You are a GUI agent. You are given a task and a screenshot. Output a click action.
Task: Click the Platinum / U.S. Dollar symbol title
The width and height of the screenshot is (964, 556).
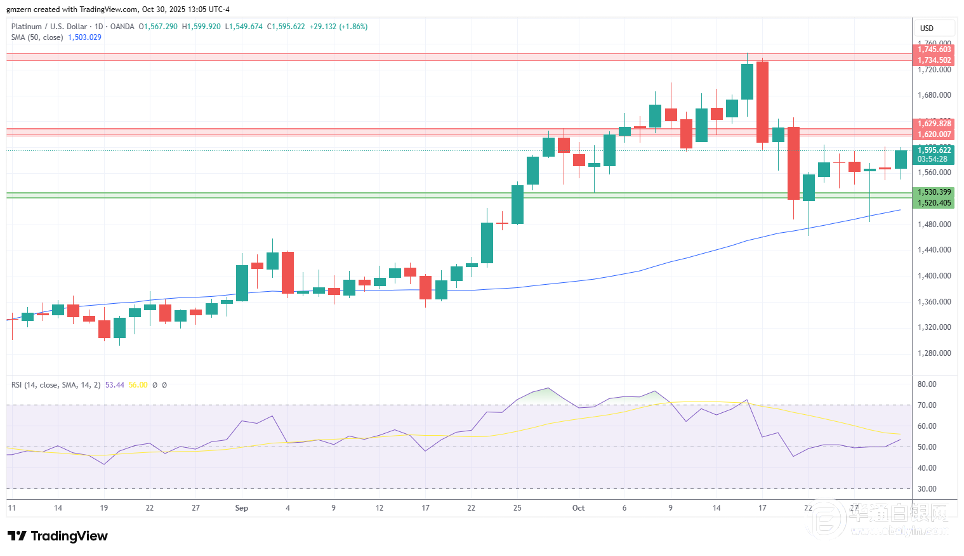(50, 26)
